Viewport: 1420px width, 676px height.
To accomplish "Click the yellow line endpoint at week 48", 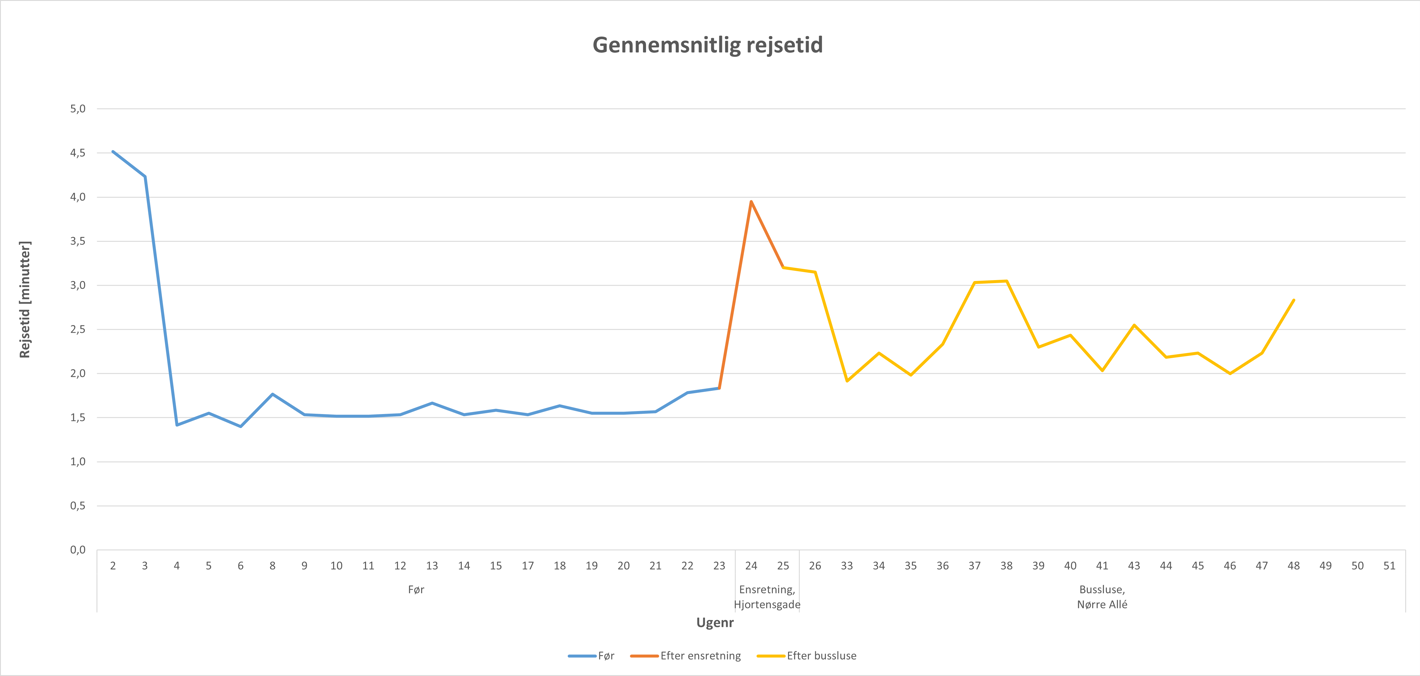I will coord(1294,300).
